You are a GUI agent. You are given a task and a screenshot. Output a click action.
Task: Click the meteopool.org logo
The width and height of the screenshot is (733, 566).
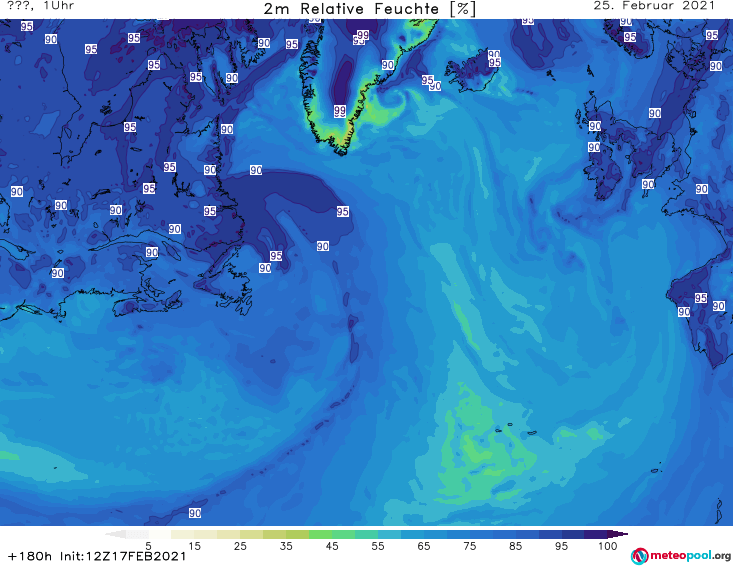(x=681, y=556)
